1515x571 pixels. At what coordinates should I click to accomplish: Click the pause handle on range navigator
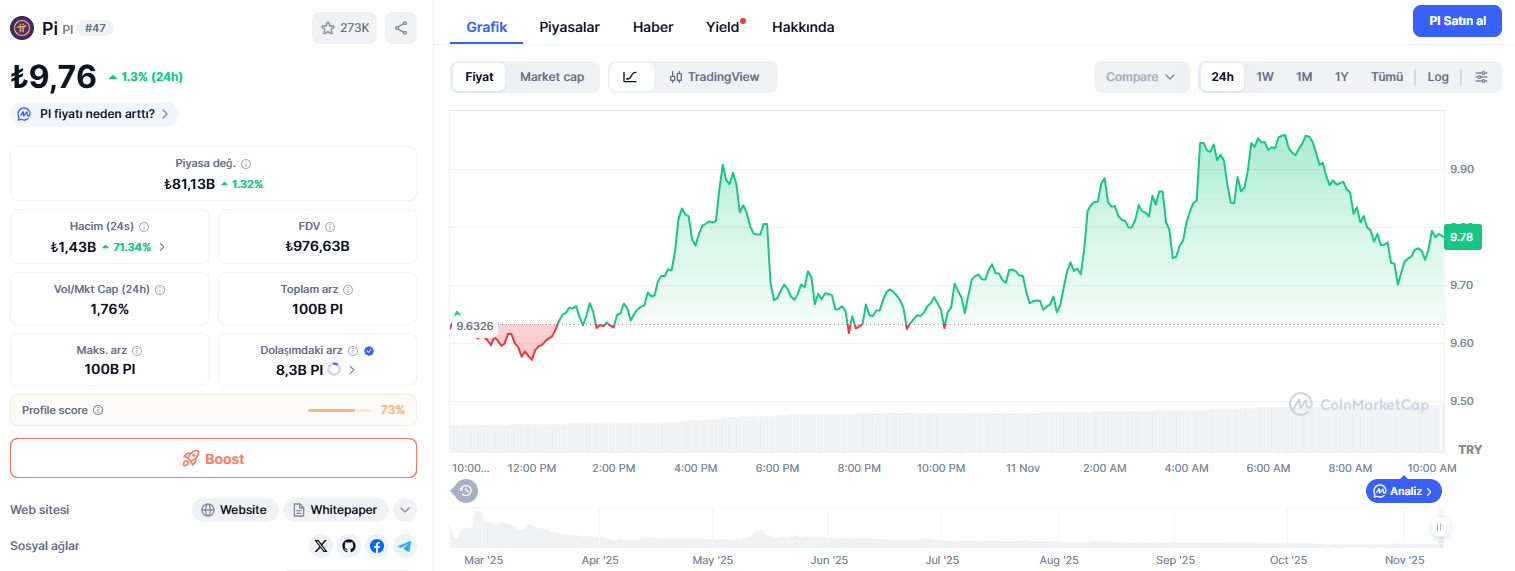click(1439, 527)
